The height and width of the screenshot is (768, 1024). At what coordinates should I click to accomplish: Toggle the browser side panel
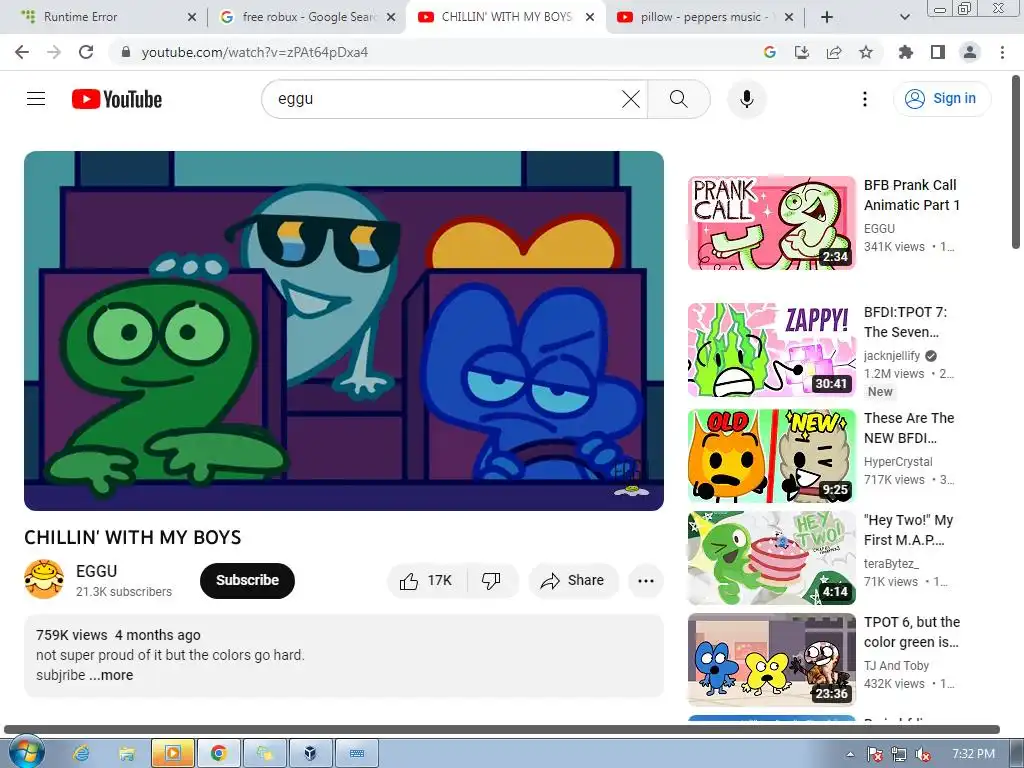tap(938, 52)
